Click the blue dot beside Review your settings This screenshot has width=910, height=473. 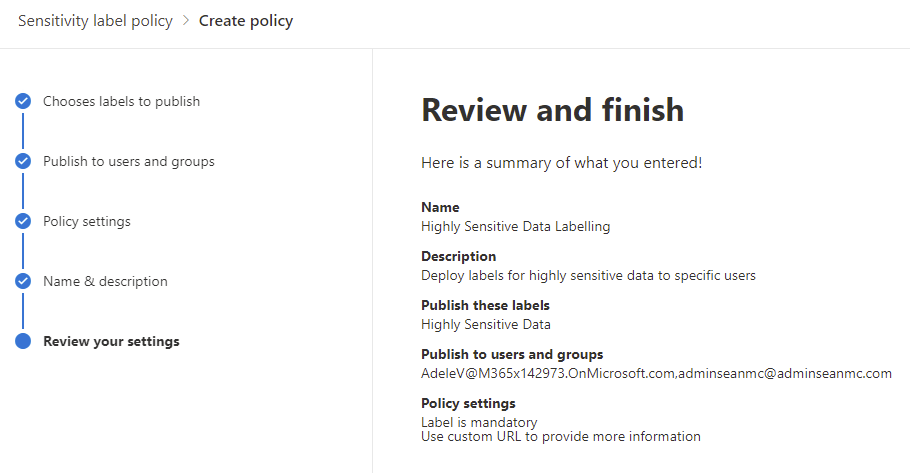pos(23,341)
